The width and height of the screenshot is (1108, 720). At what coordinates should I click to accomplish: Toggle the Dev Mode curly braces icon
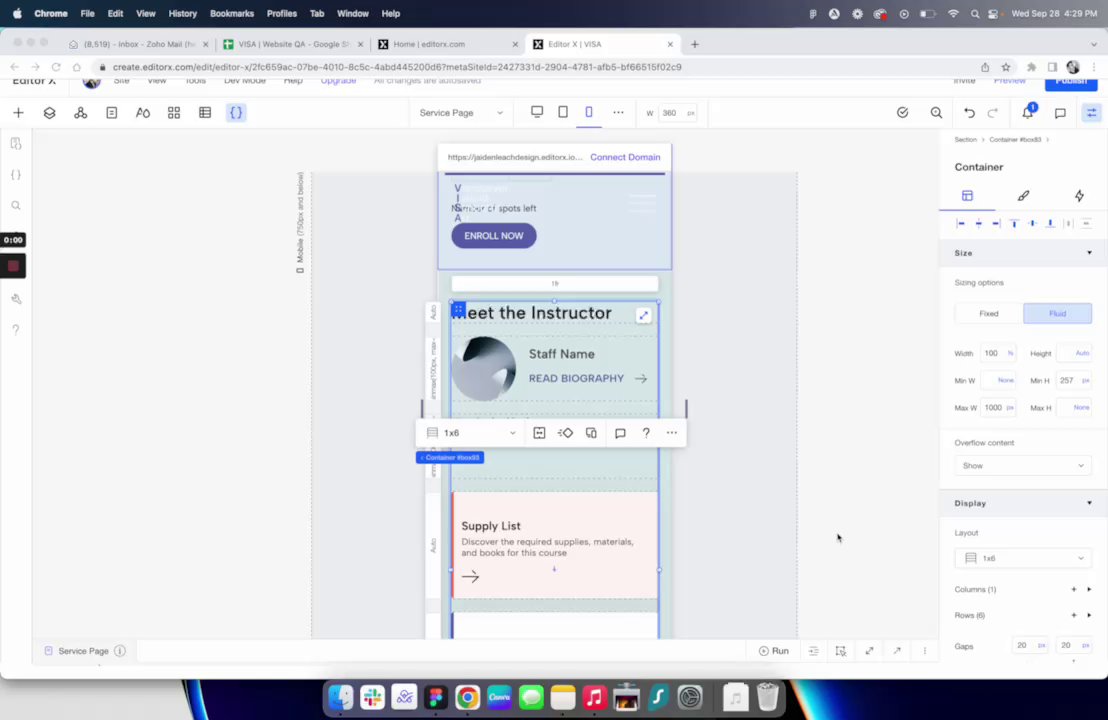click(x=236, y=113)
